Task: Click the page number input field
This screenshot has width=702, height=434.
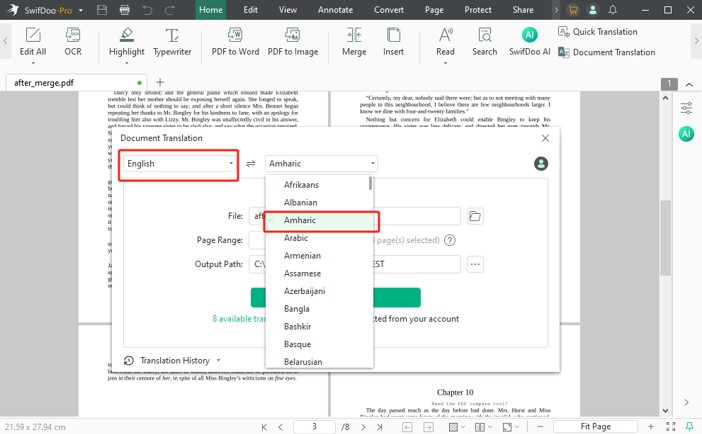Action: (314, 427)
